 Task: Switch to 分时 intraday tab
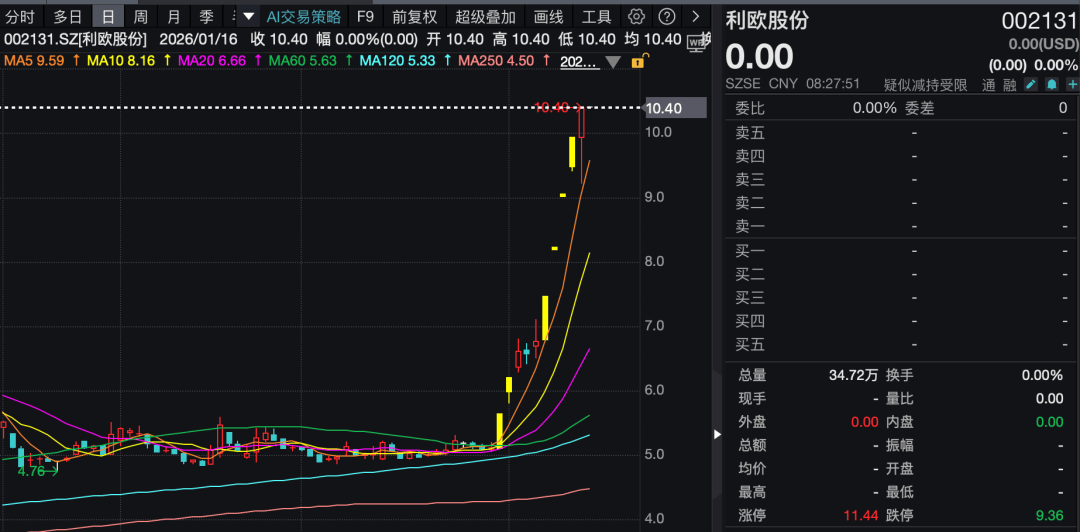pos(20,17)
